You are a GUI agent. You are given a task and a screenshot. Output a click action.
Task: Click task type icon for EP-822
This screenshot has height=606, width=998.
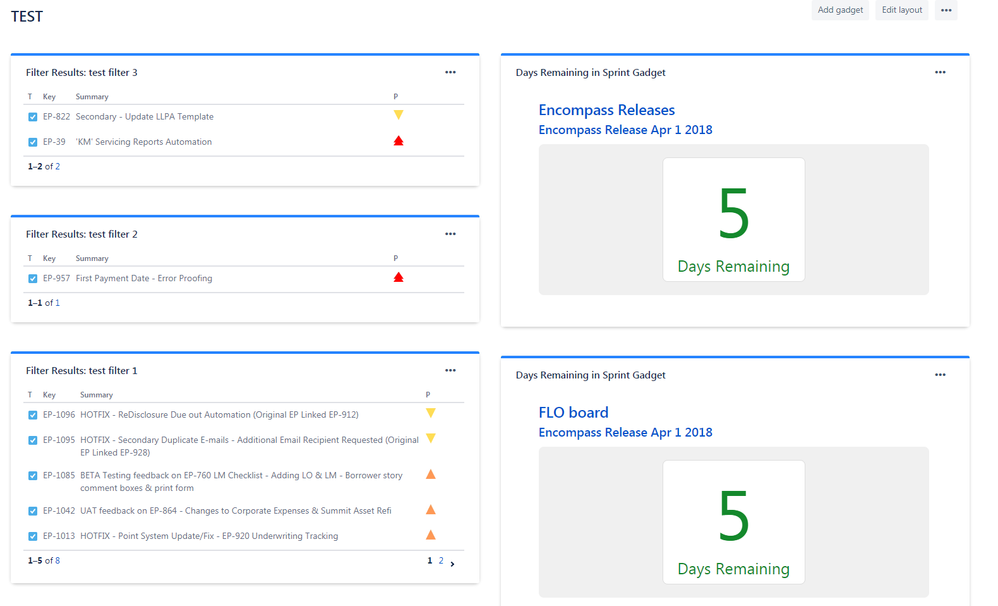[x=32, y=117]
